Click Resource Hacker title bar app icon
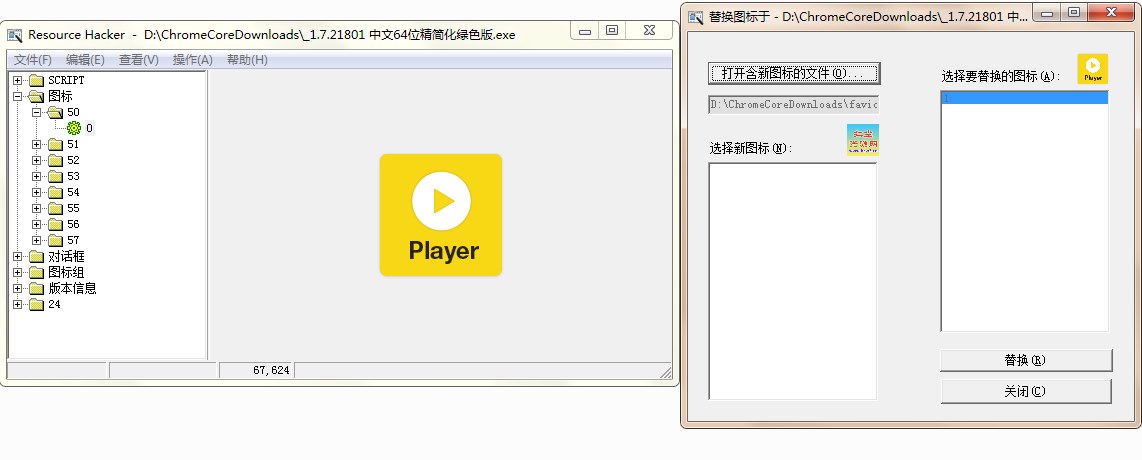 pos(15,35)
